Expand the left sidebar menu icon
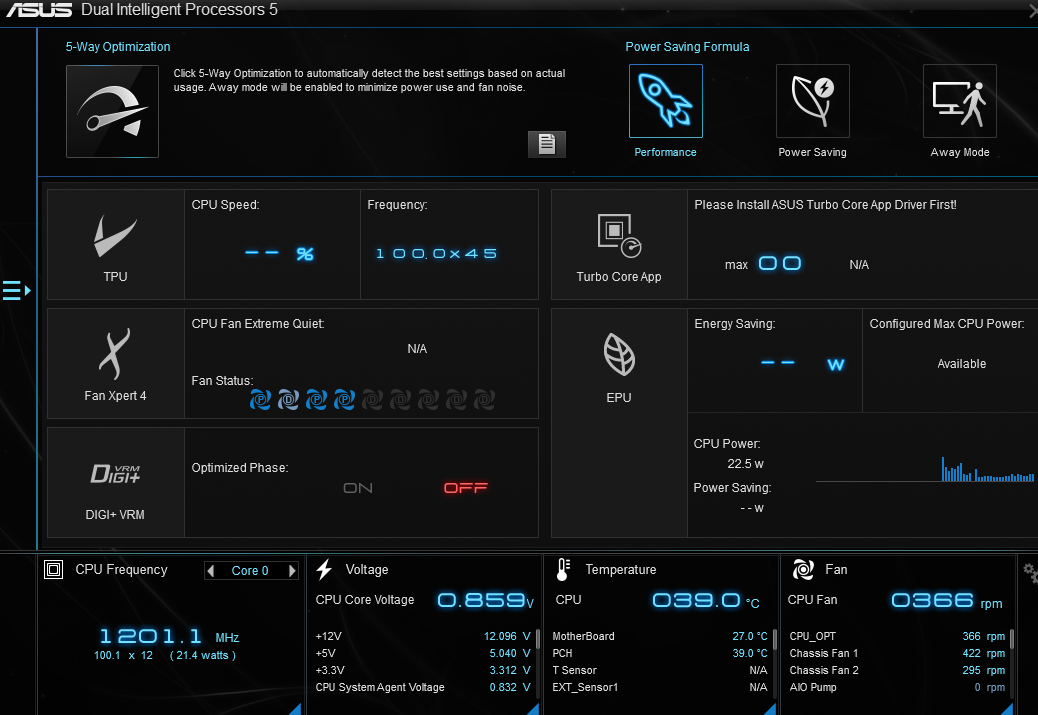 tap(17, 290)
